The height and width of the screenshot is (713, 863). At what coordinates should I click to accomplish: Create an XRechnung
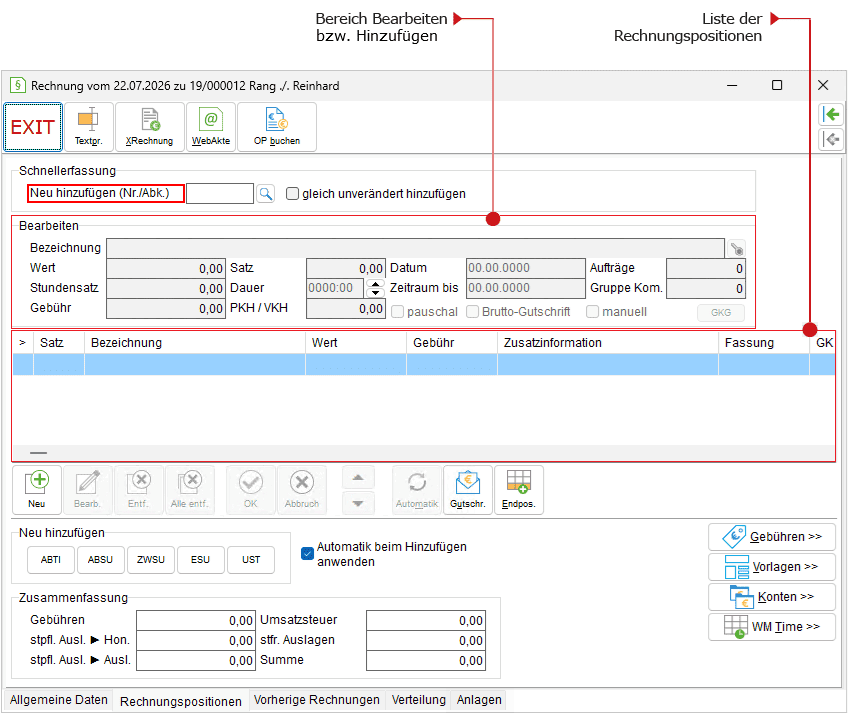pos(149,127)
